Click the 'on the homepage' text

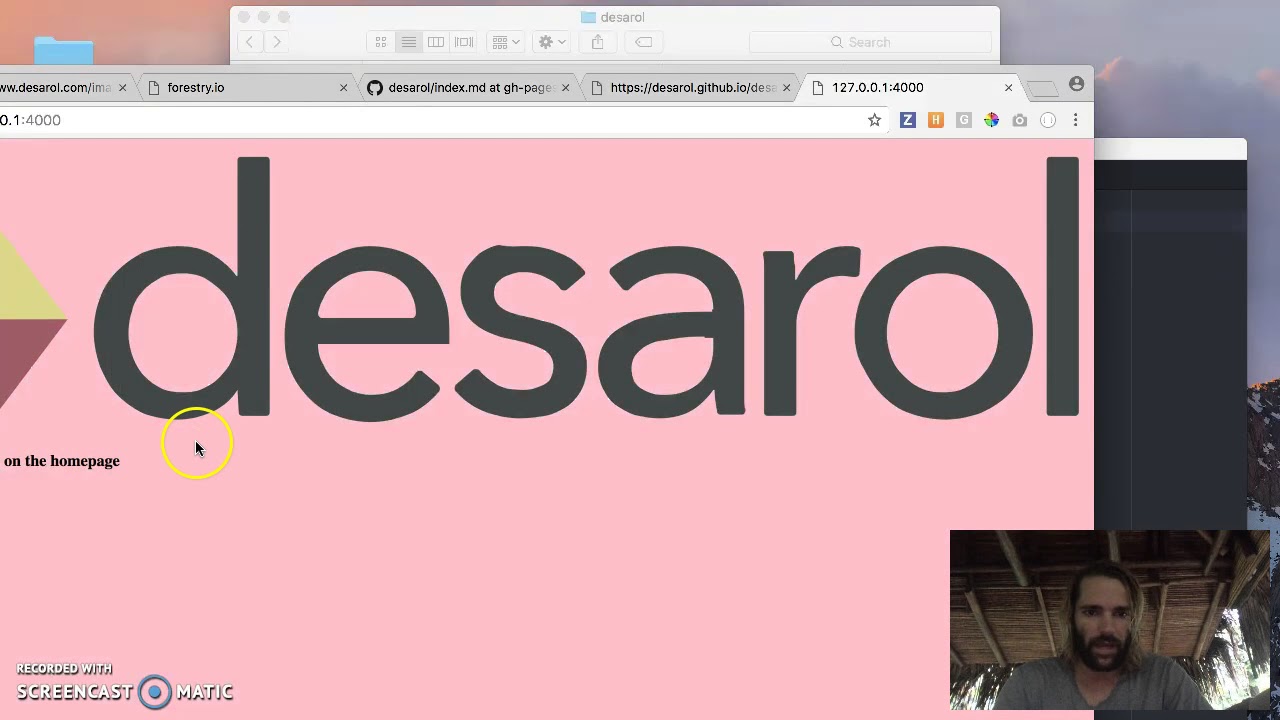pyautogui.click(x=61, y=461)
